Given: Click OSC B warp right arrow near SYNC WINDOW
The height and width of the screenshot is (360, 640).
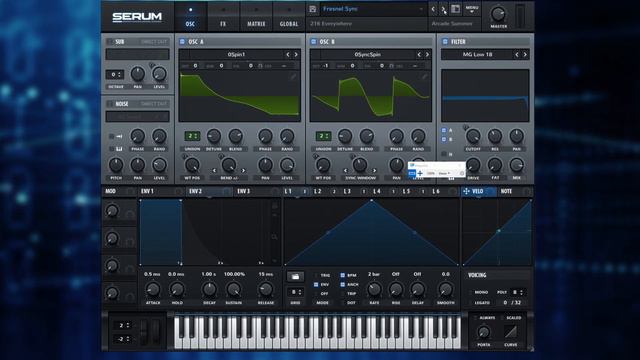Looking at the screenshot, I should (374, 171).
